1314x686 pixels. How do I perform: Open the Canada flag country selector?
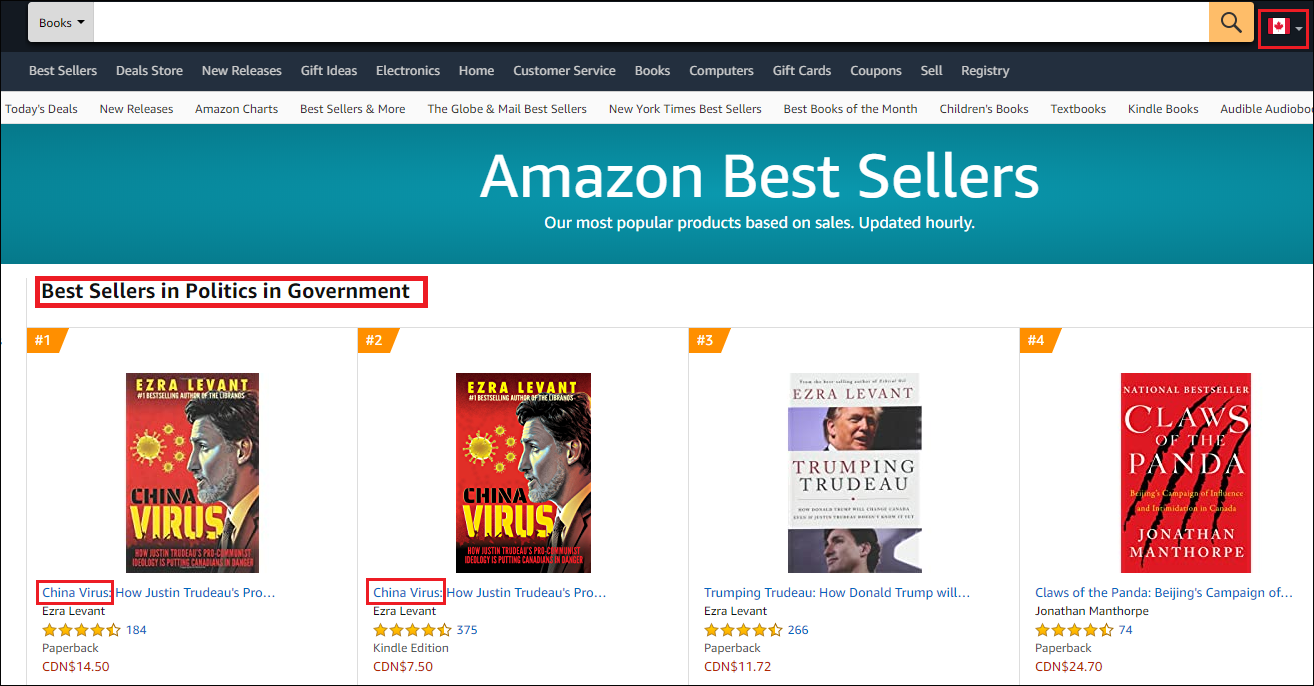1283,27
